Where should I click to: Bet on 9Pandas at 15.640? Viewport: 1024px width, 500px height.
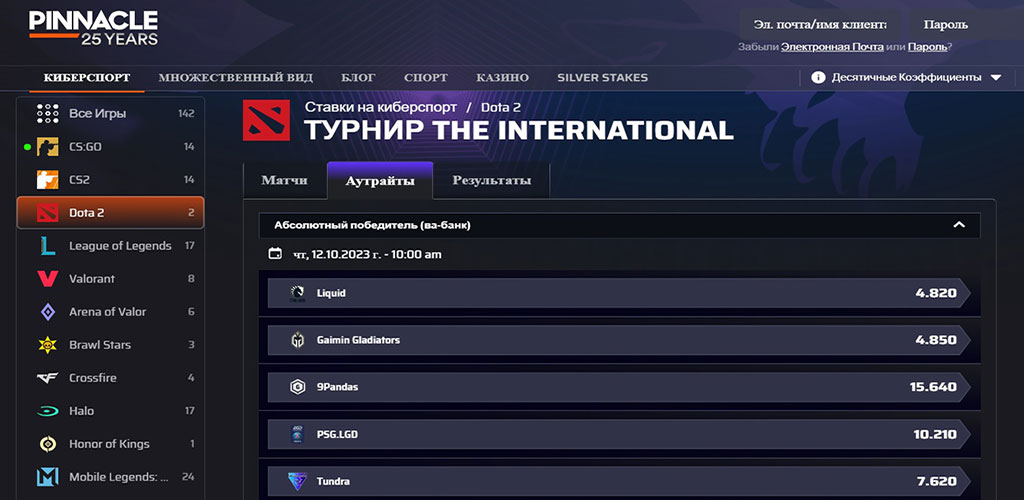tap(619, 387)
